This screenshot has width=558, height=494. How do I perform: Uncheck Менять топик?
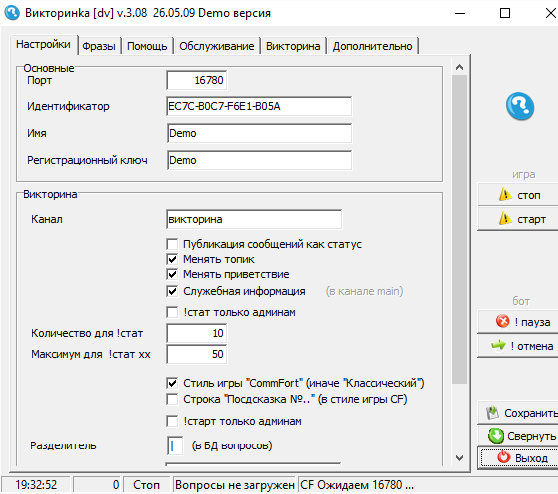(172, 259)
